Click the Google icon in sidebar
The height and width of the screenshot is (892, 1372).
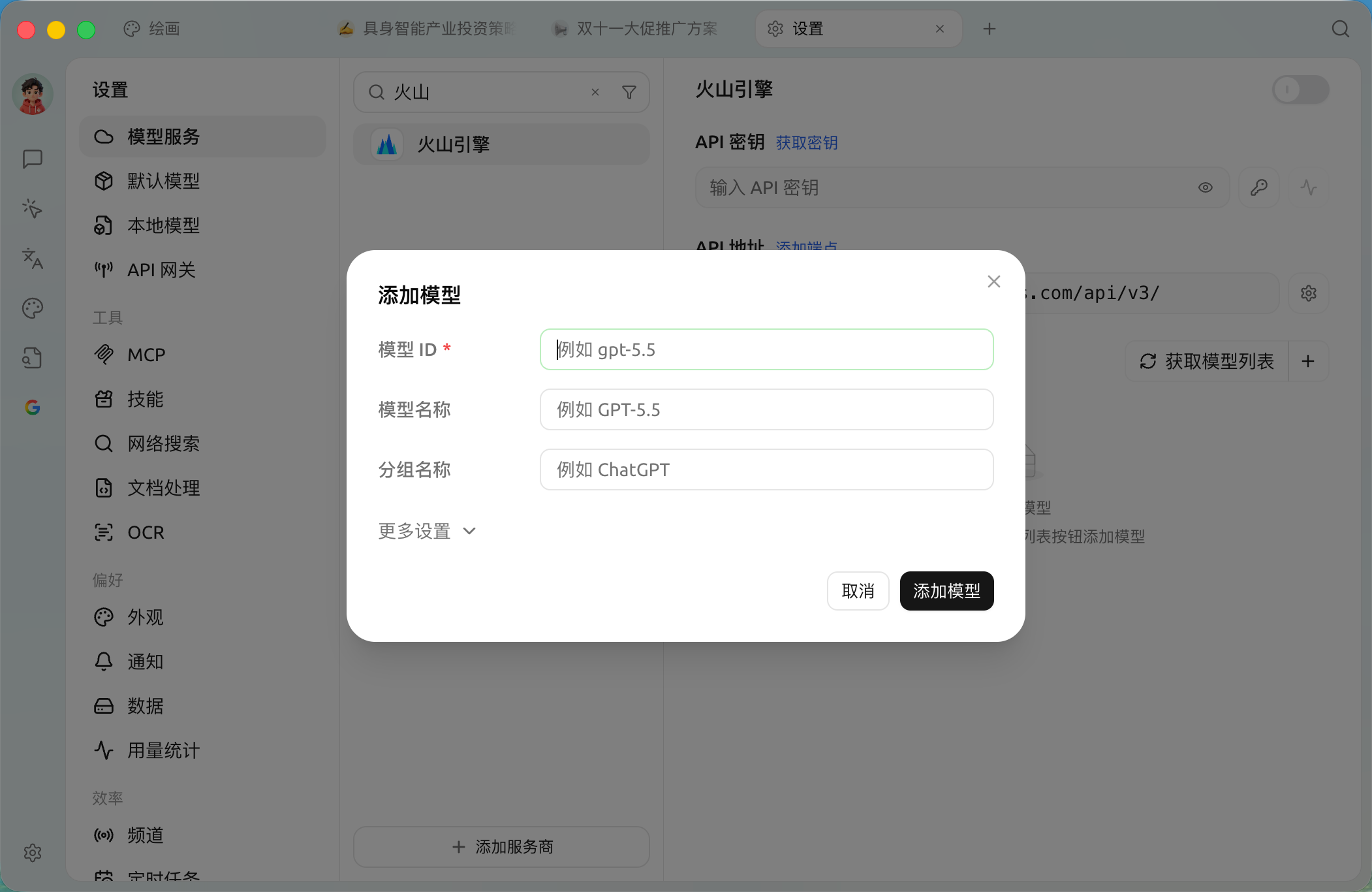click(x=33, y=407)
